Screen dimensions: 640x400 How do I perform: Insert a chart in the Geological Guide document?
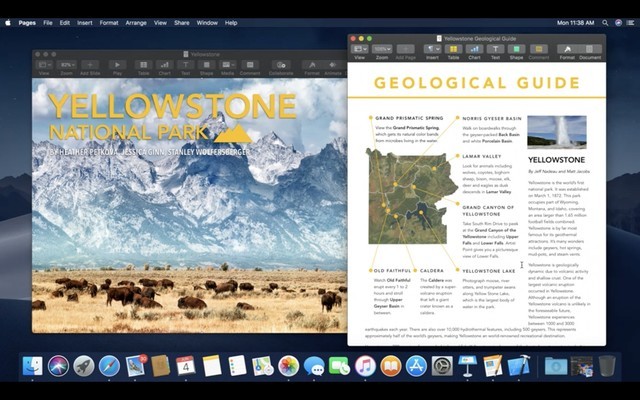pyautogui.click(x=474, y=49)
